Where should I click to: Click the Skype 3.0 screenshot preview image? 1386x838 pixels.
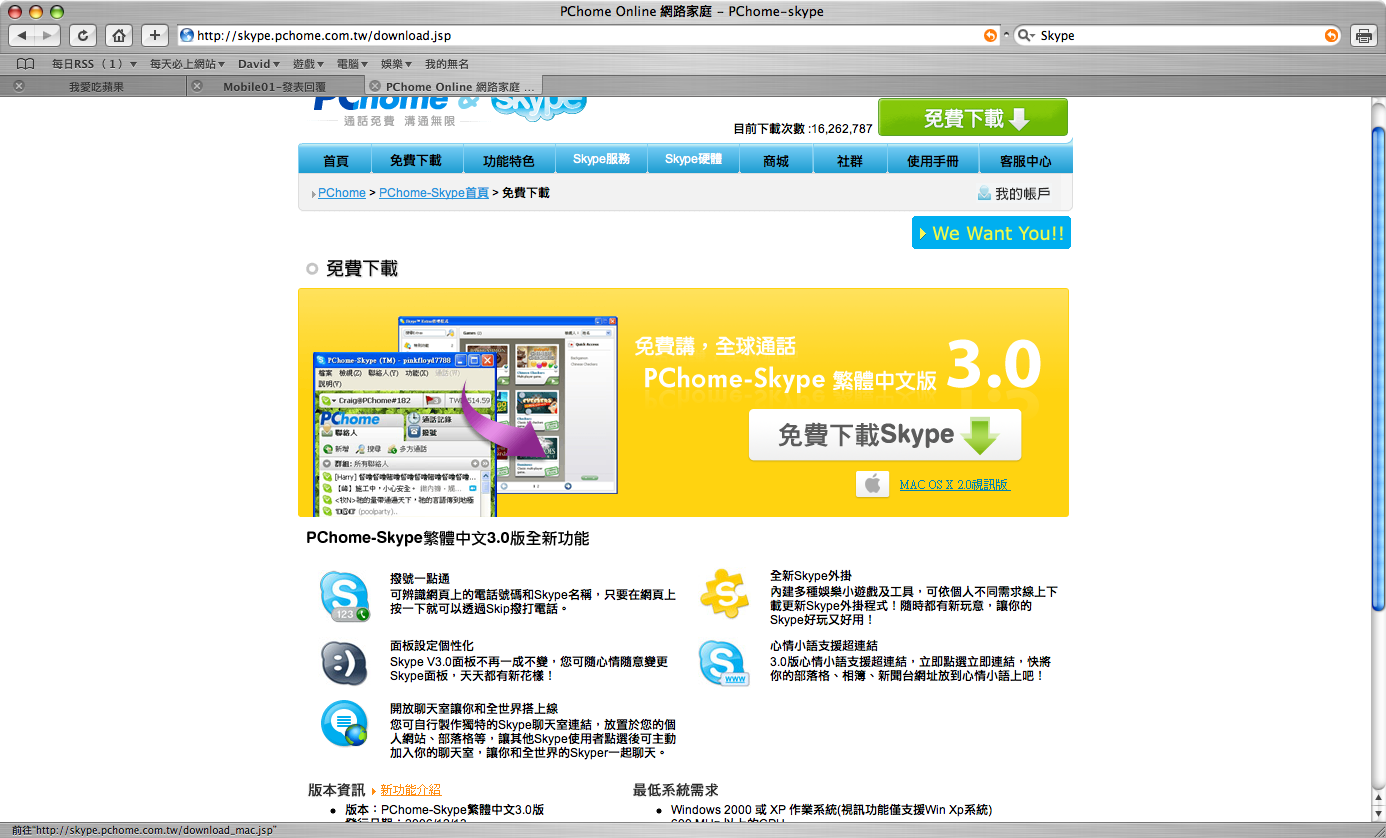pos(465,414)
